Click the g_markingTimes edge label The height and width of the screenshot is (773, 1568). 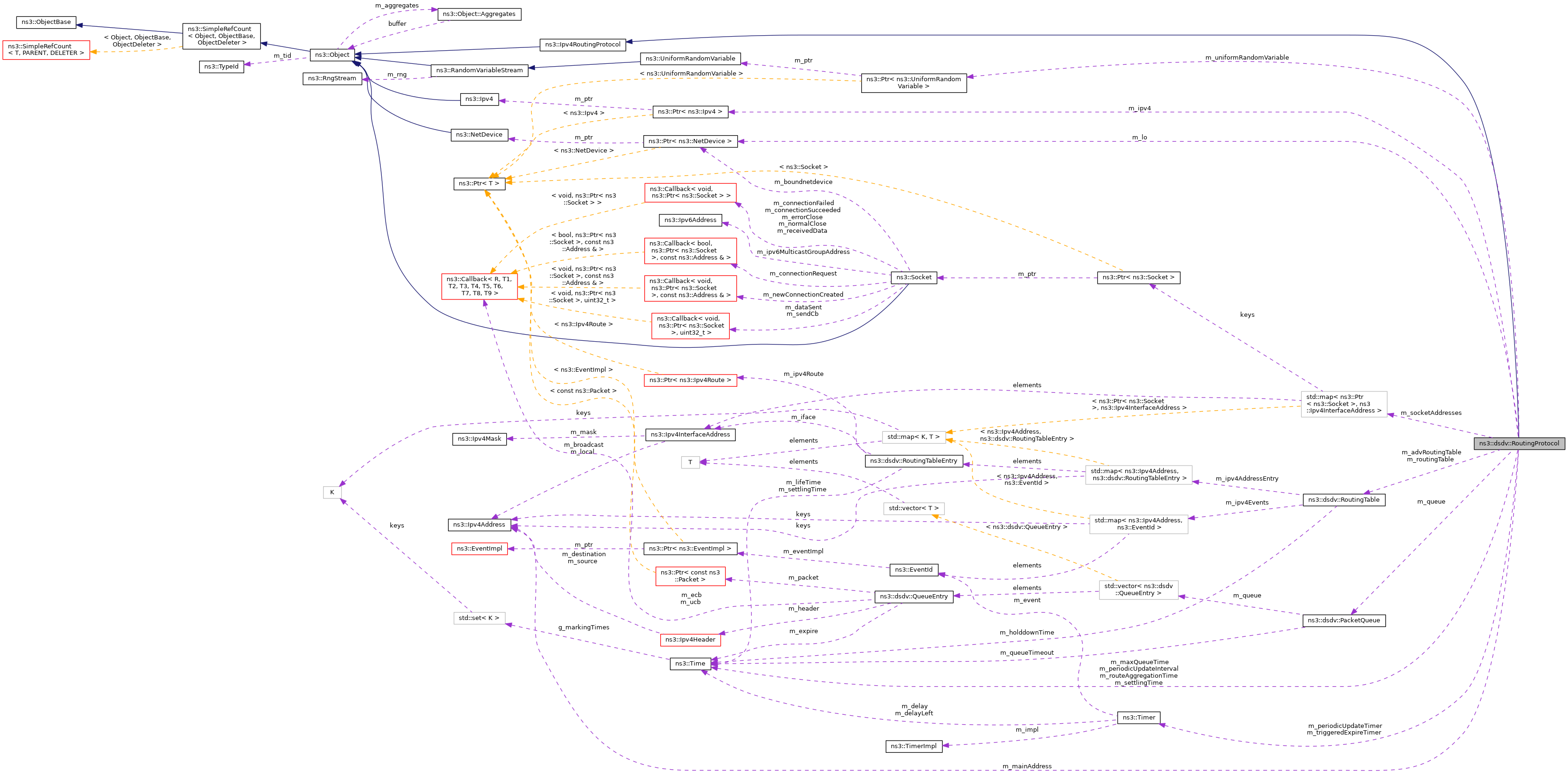coord(583,628)
